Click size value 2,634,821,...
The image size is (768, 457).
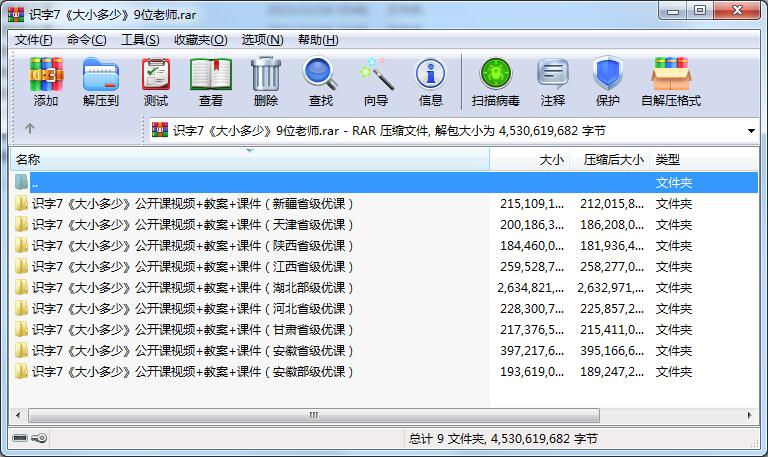coord(530,288)
